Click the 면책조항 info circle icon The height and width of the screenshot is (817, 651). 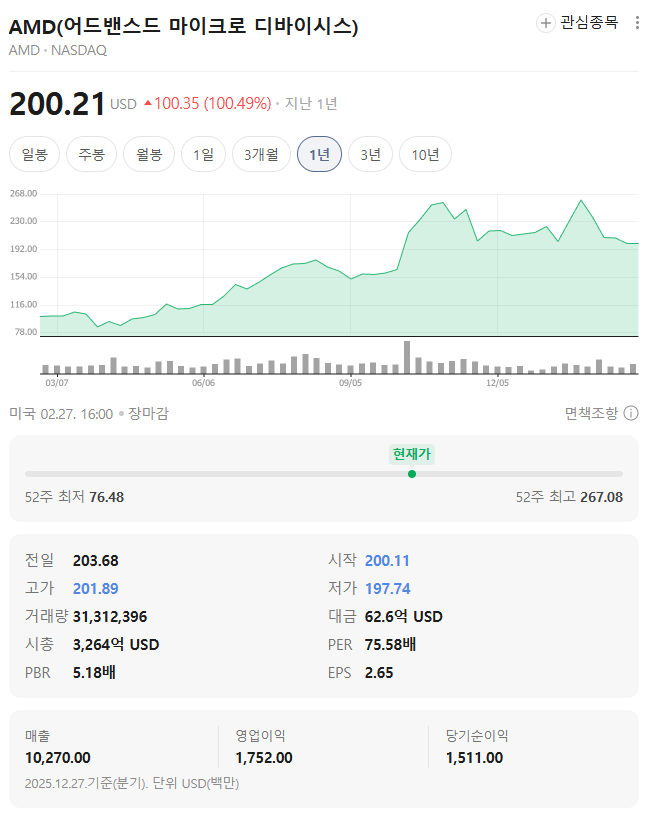631,414
